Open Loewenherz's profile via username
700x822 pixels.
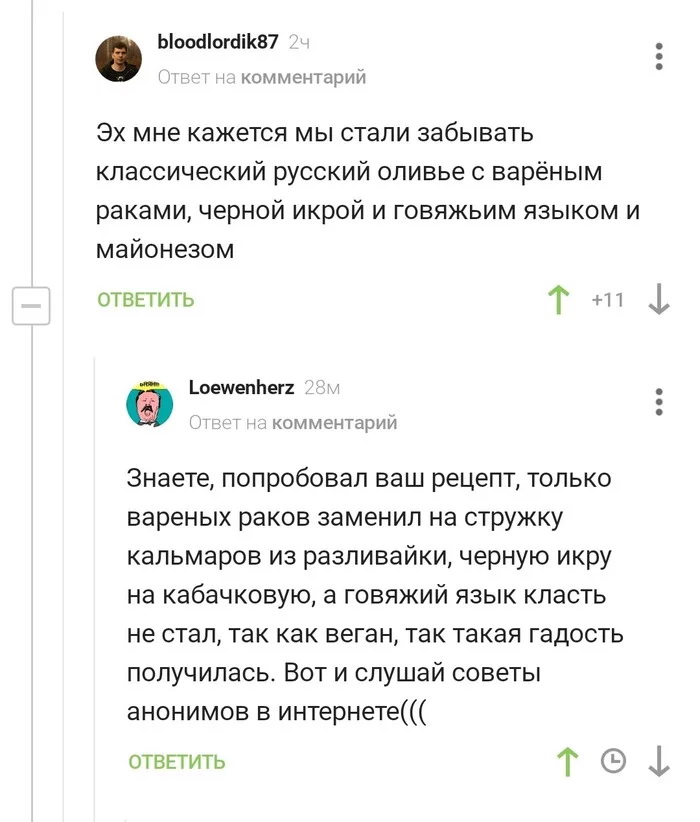pyautogui.click(x=241, y=388)
